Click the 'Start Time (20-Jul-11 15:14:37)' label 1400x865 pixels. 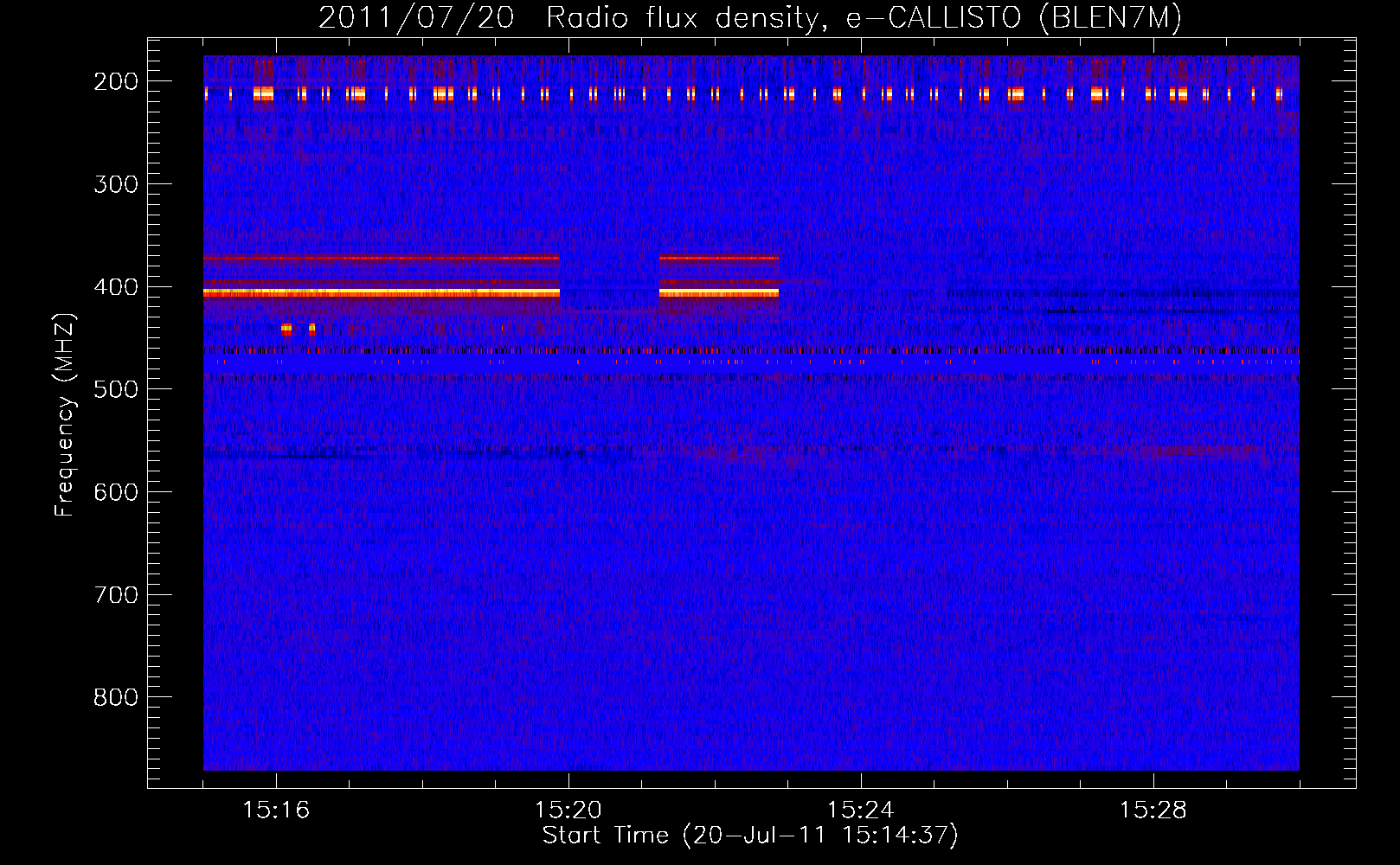tap(750, 836)
